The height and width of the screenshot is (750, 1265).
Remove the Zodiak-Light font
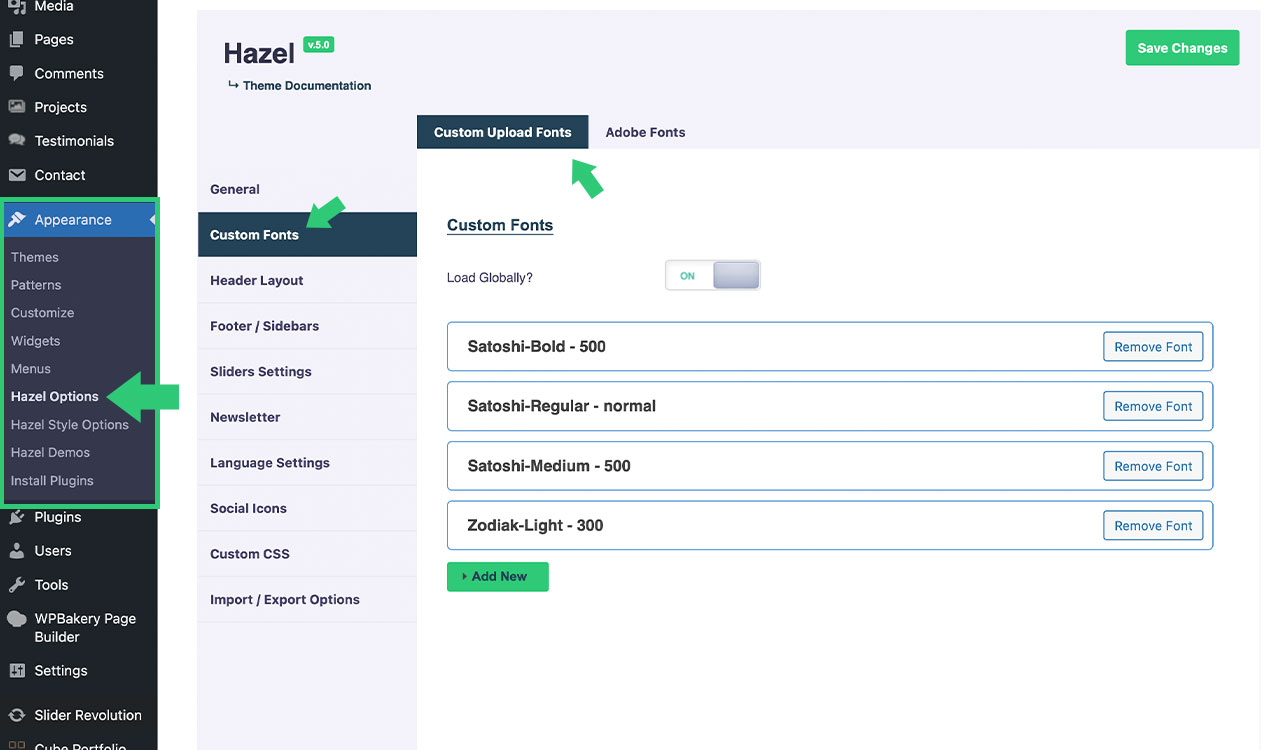(1153, 526)
